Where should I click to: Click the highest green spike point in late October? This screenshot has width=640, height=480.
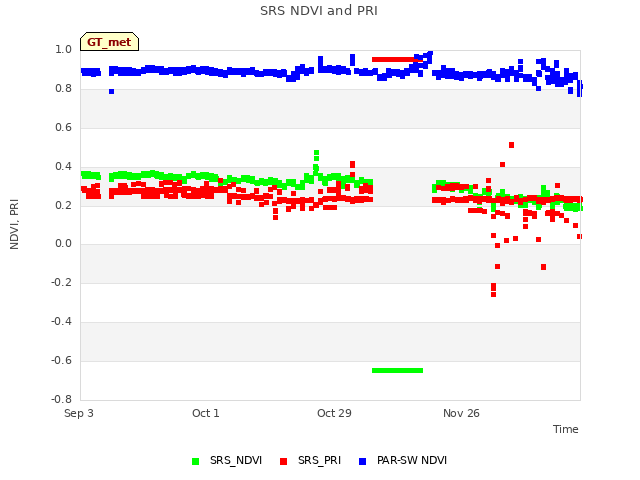316,153
